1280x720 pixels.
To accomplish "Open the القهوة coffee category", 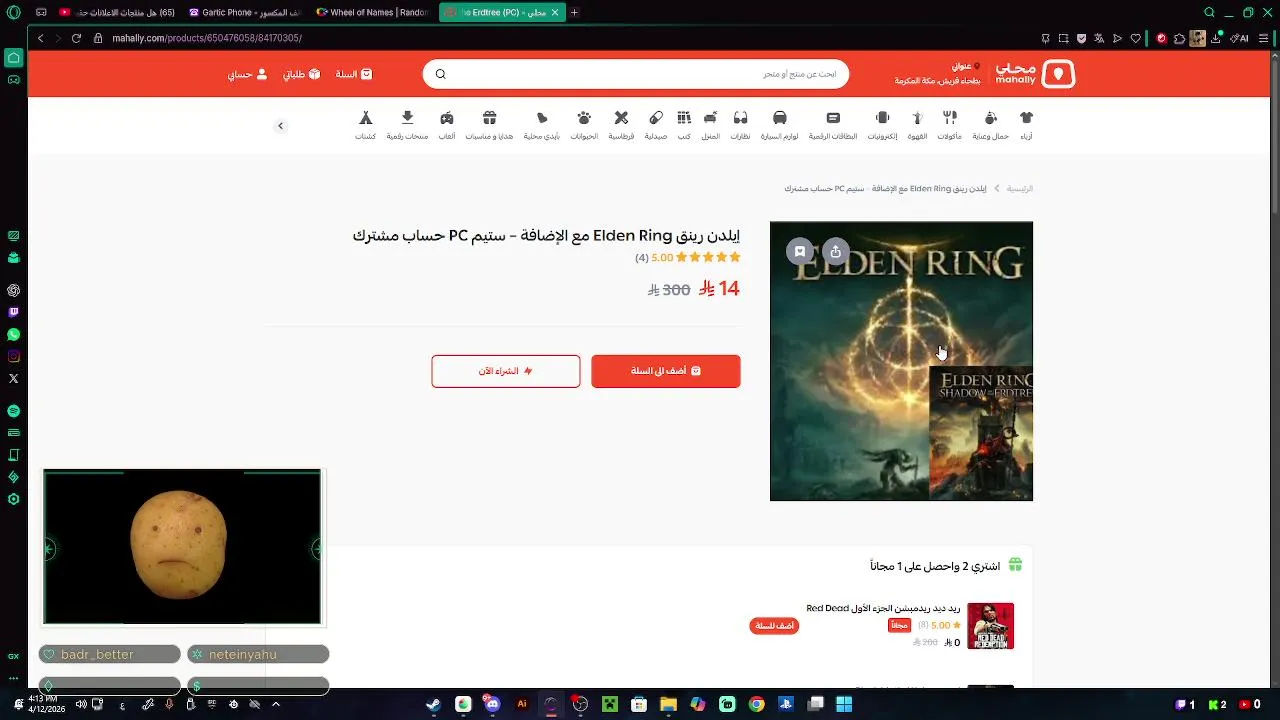I will pyautogui.click(x=917, y=125).
